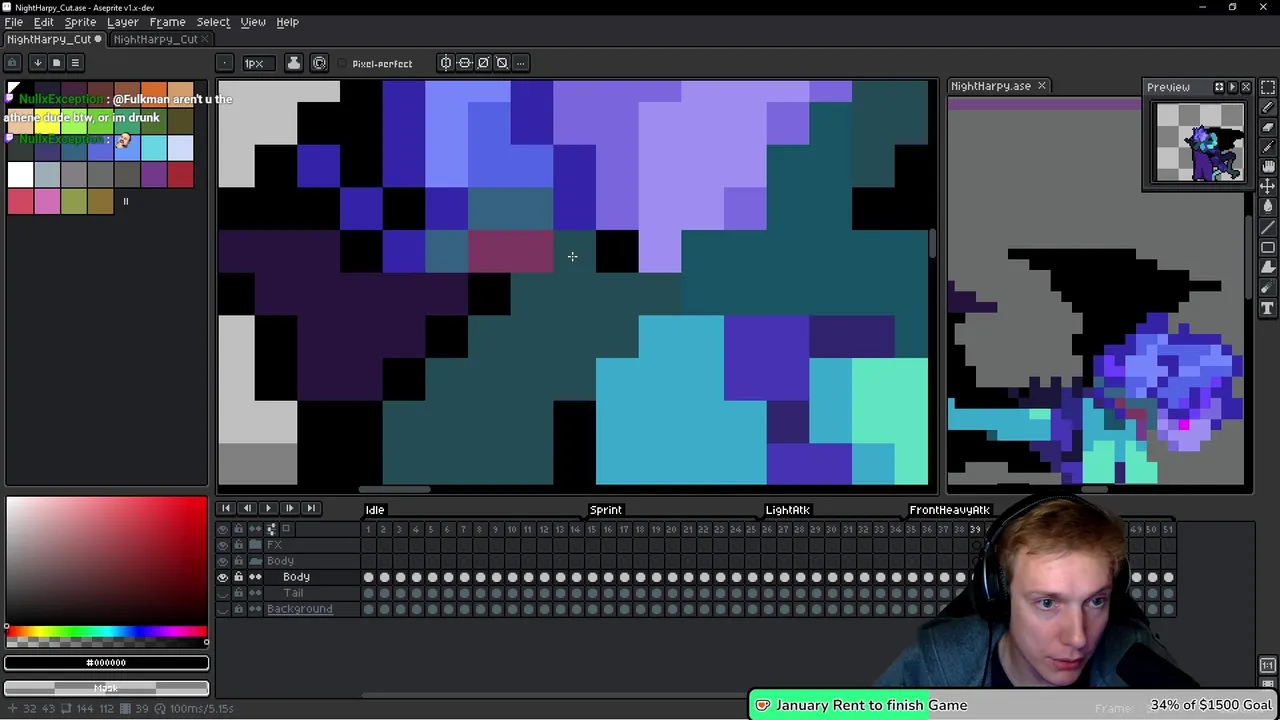
Task: Select the Eraser tool
Action: pos(1268,128)
